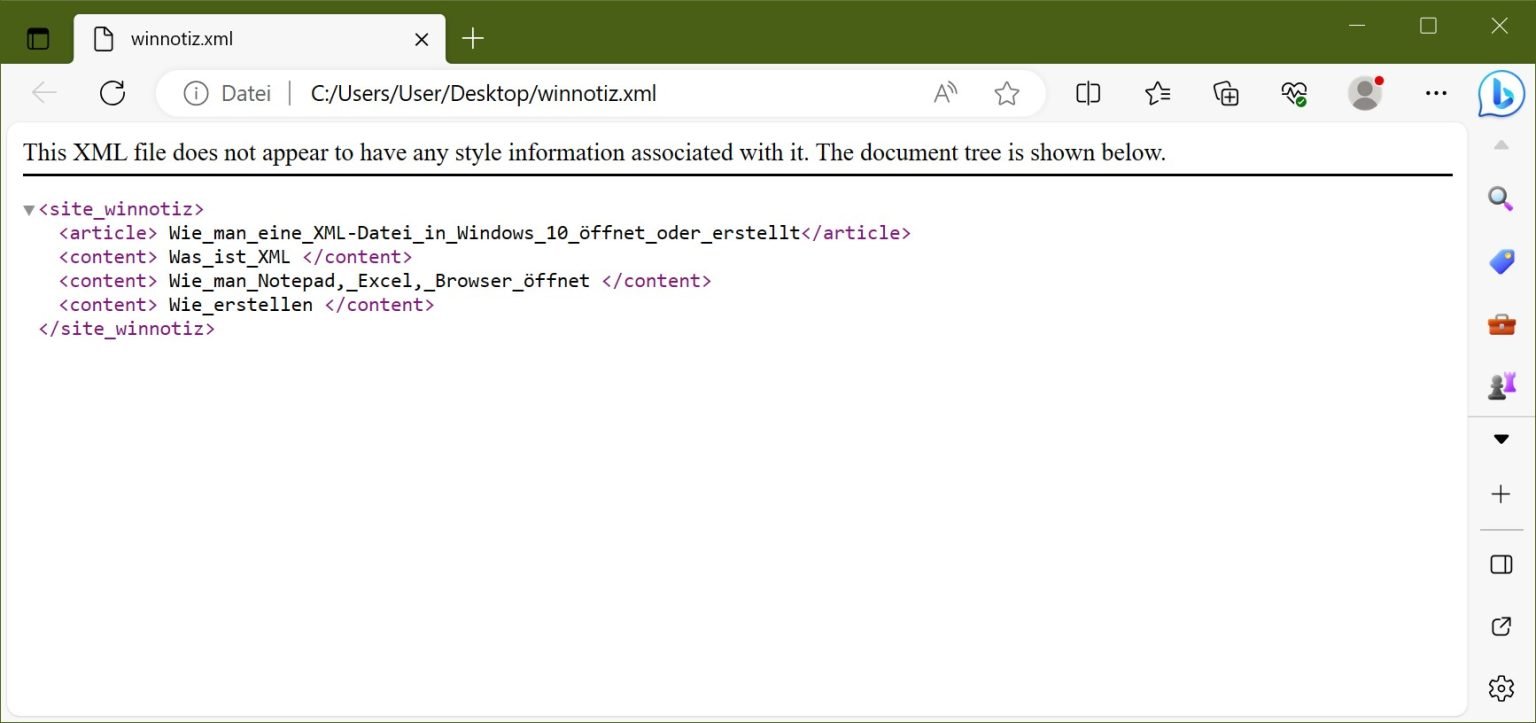The image size is (1536, 723).
Task: Open the Settings and more menu
Action: (x=1436, y=93)
